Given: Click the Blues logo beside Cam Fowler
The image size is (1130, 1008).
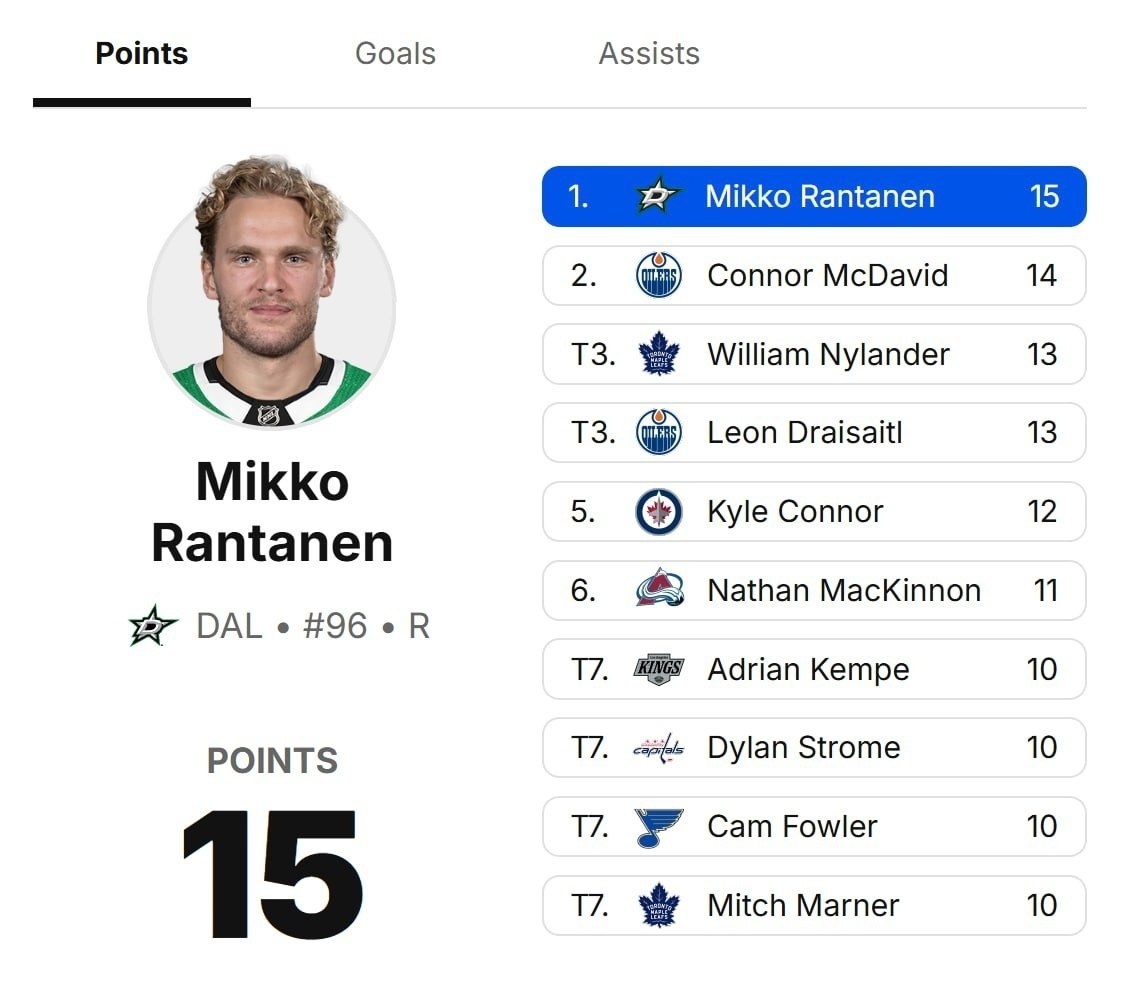Looking at the screenshot, I should (658, 827).
